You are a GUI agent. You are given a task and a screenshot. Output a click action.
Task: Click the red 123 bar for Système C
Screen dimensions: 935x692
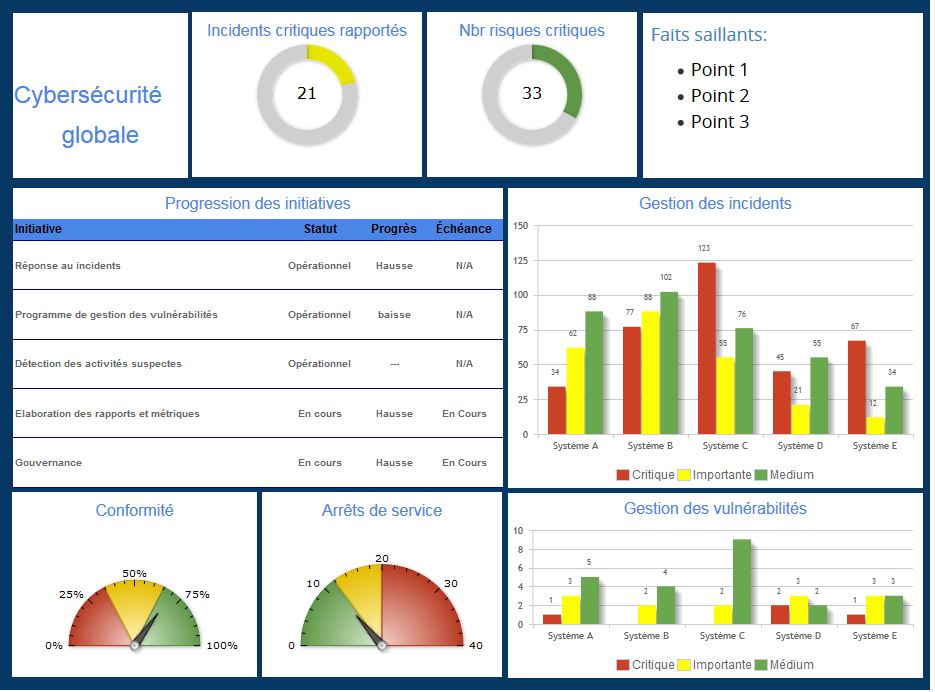707,348
